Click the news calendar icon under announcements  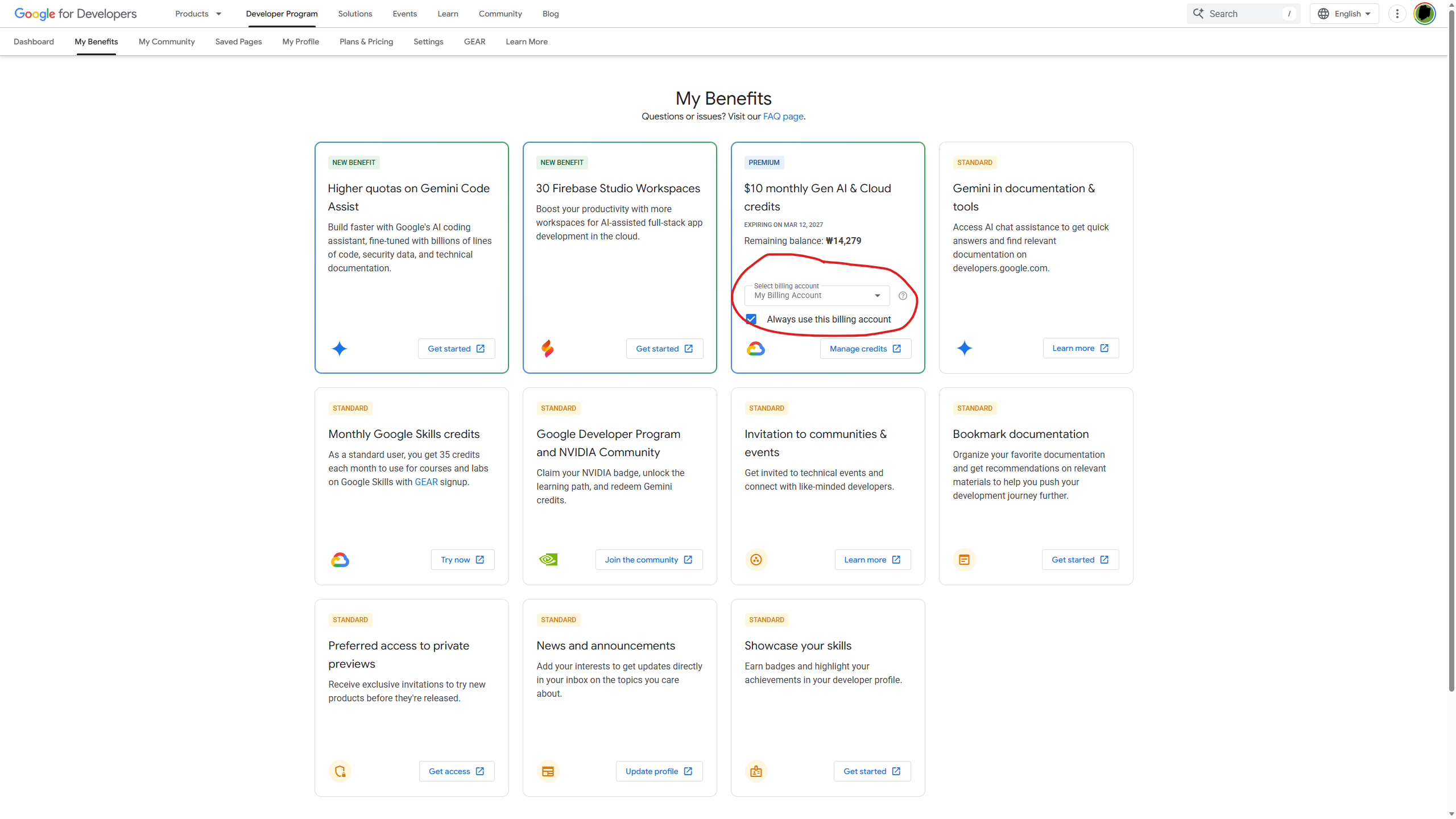click(548, 771)
